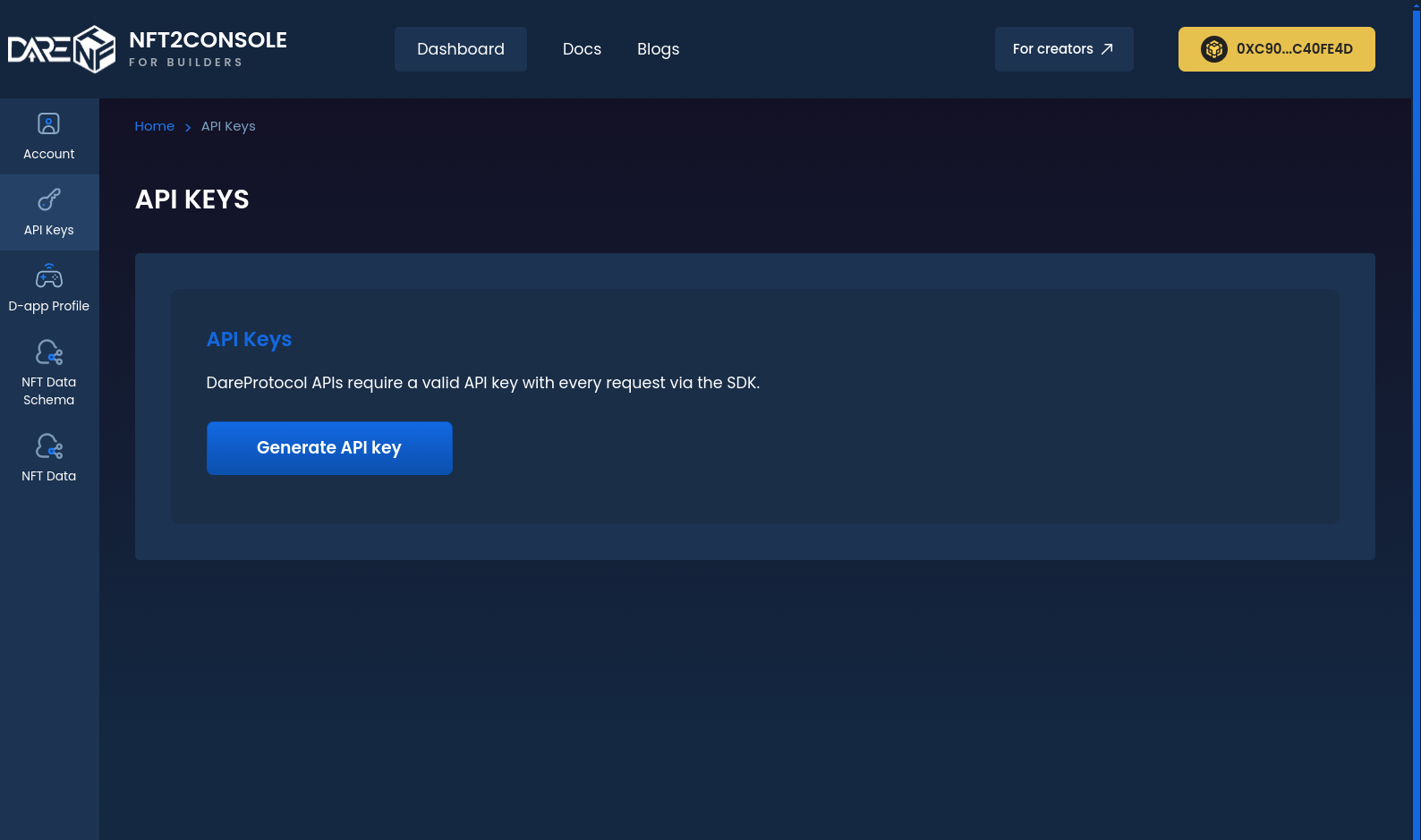
Task: Switch to the Dashboard tab
Action: pyautogui.click(x=461, y=49)
